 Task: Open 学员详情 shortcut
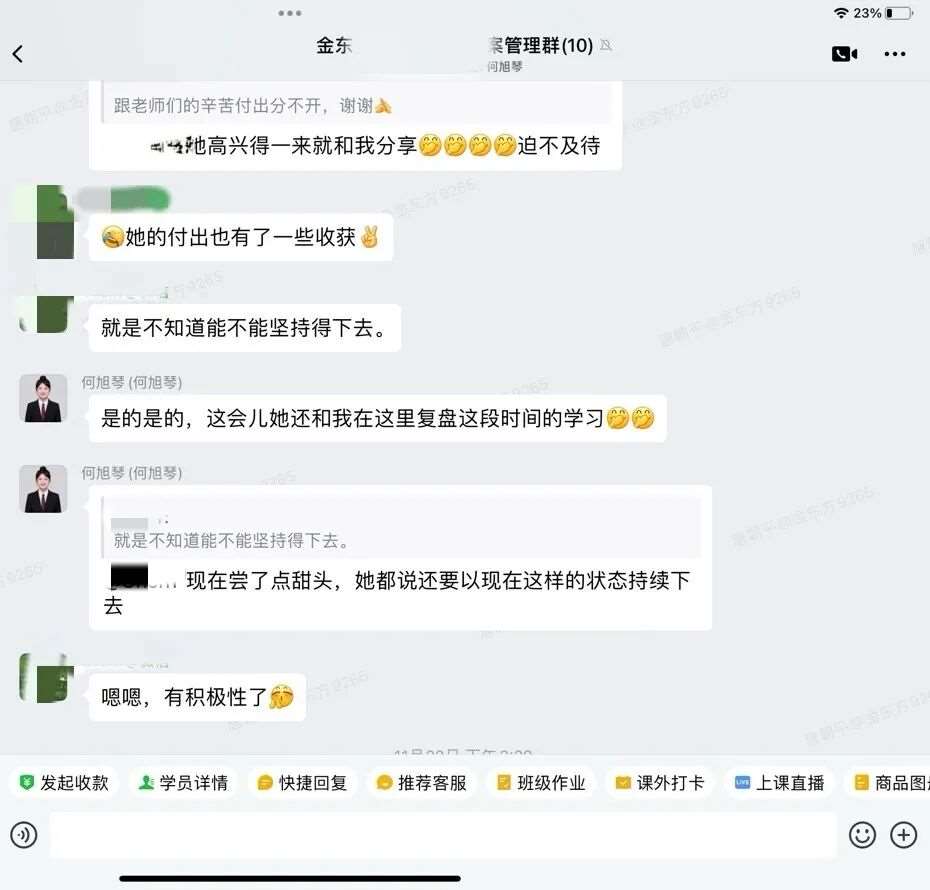[183, 783]
